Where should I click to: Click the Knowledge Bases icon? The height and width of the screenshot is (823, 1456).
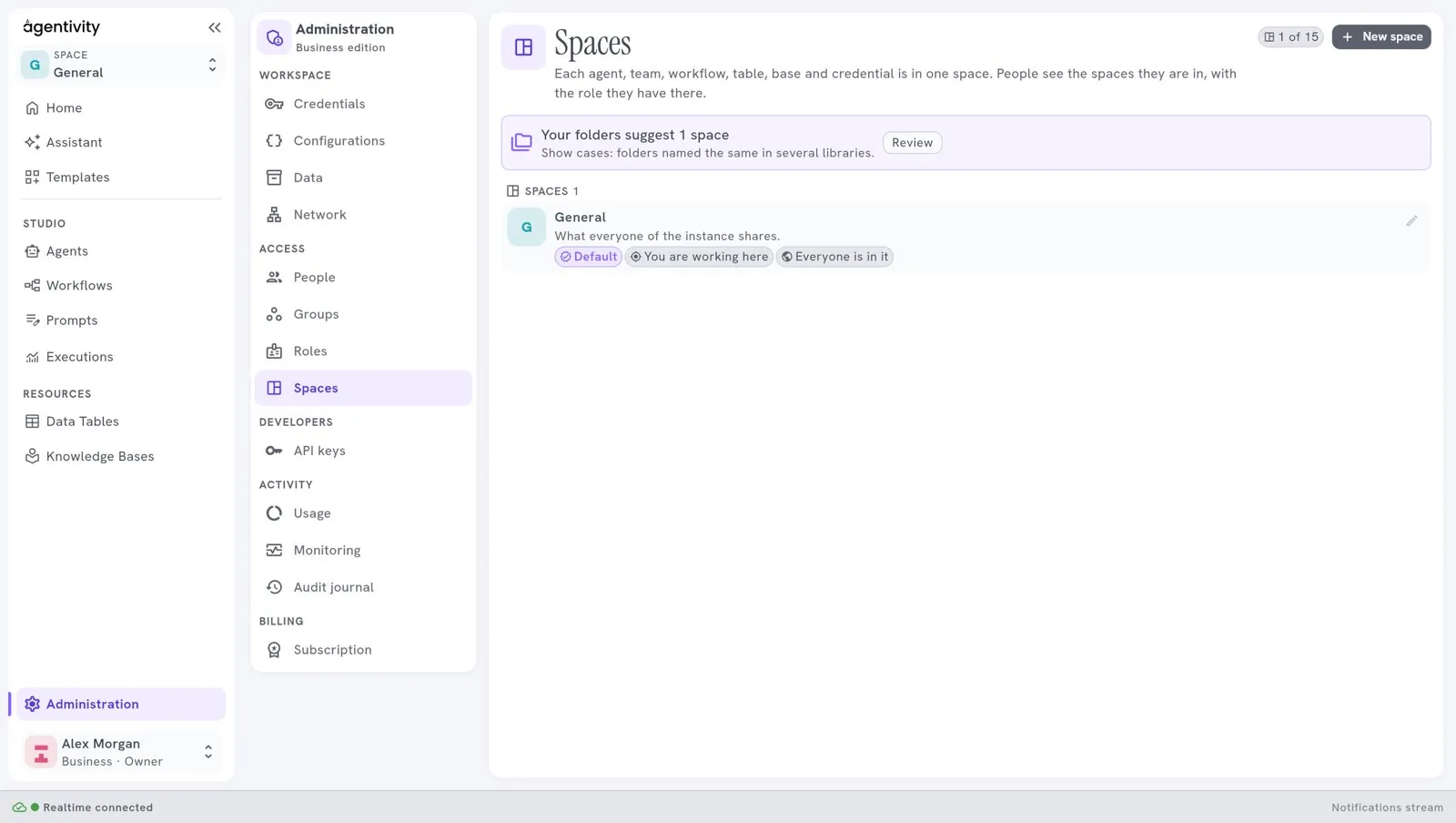[32, 456]
